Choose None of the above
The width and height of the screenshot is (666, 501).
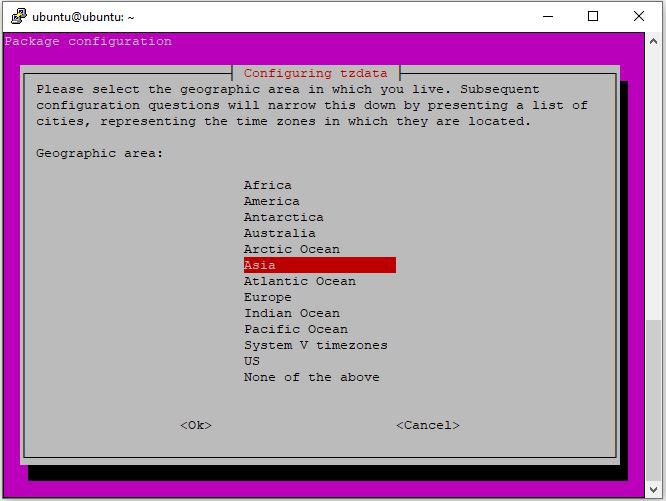click(x=312, y=377)
